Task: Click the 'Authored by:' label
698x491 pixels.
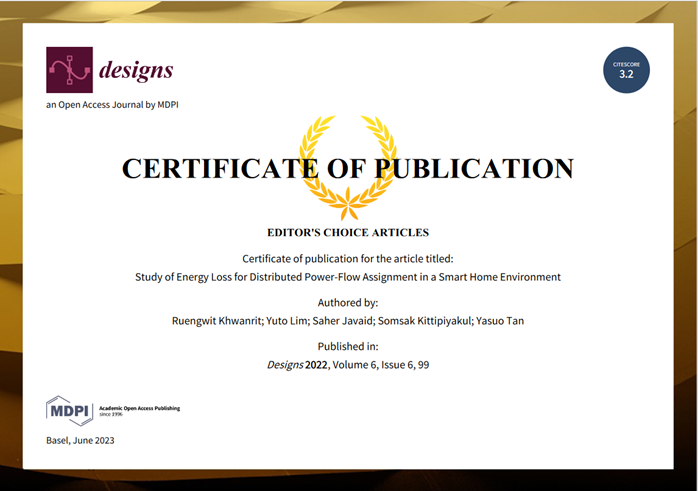Action: [348, 303]
